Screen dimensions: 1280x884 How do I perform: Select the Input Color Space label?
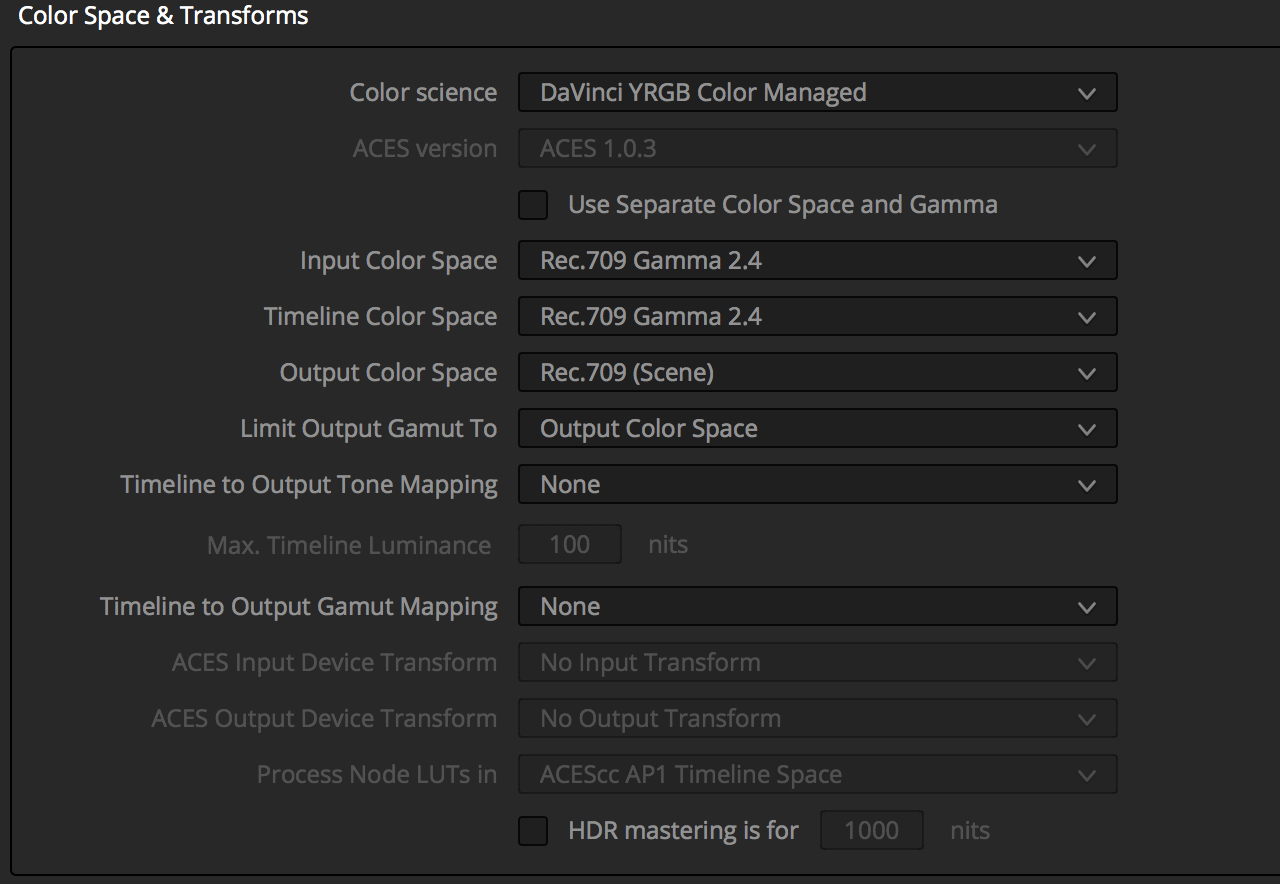[x=398, y=260]
